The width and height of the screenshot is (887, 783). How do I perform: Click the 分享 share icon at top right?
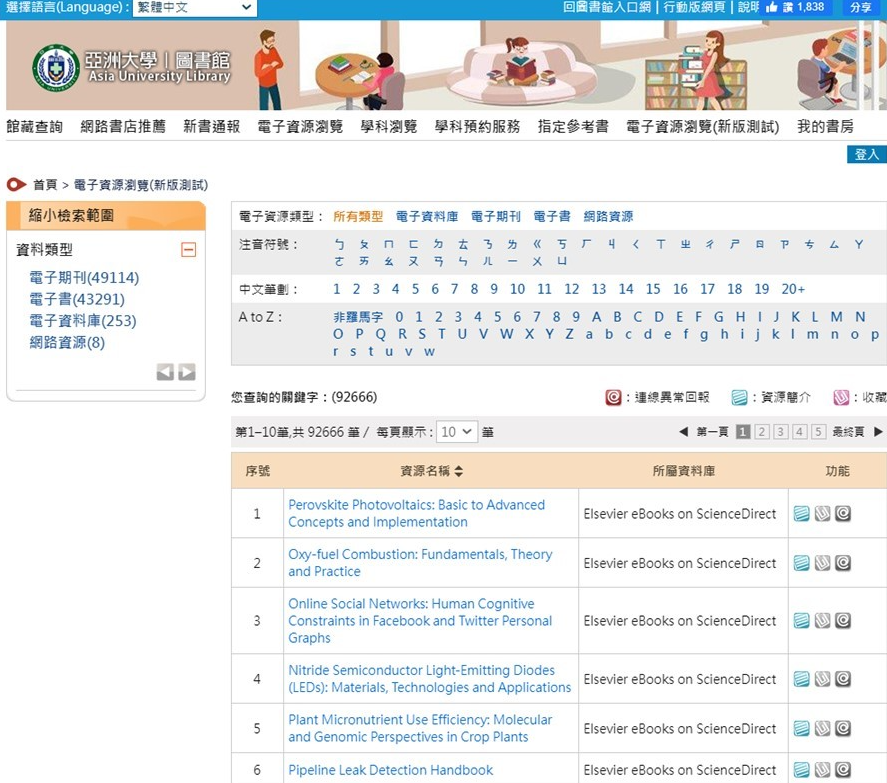pos(862,10)
